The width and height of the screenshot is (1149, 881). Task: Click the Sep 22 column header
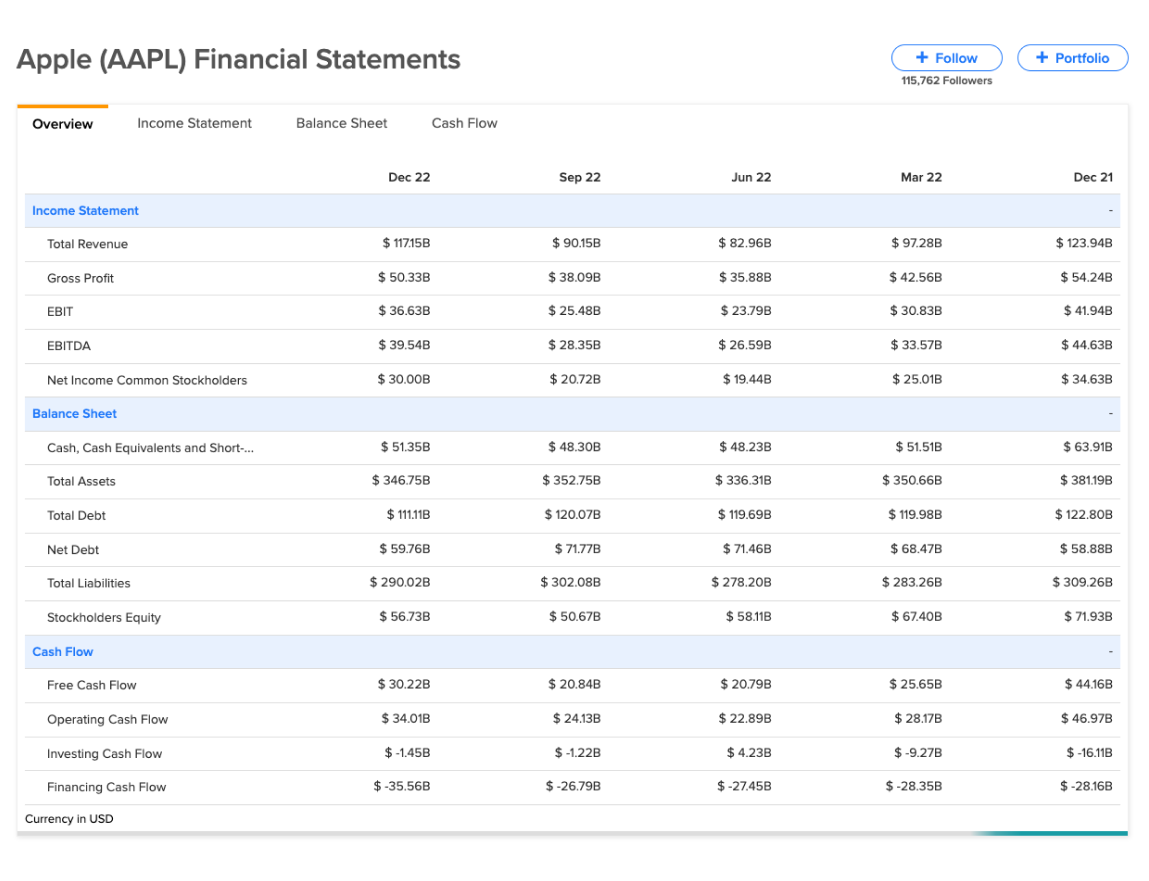pos(580,177)
